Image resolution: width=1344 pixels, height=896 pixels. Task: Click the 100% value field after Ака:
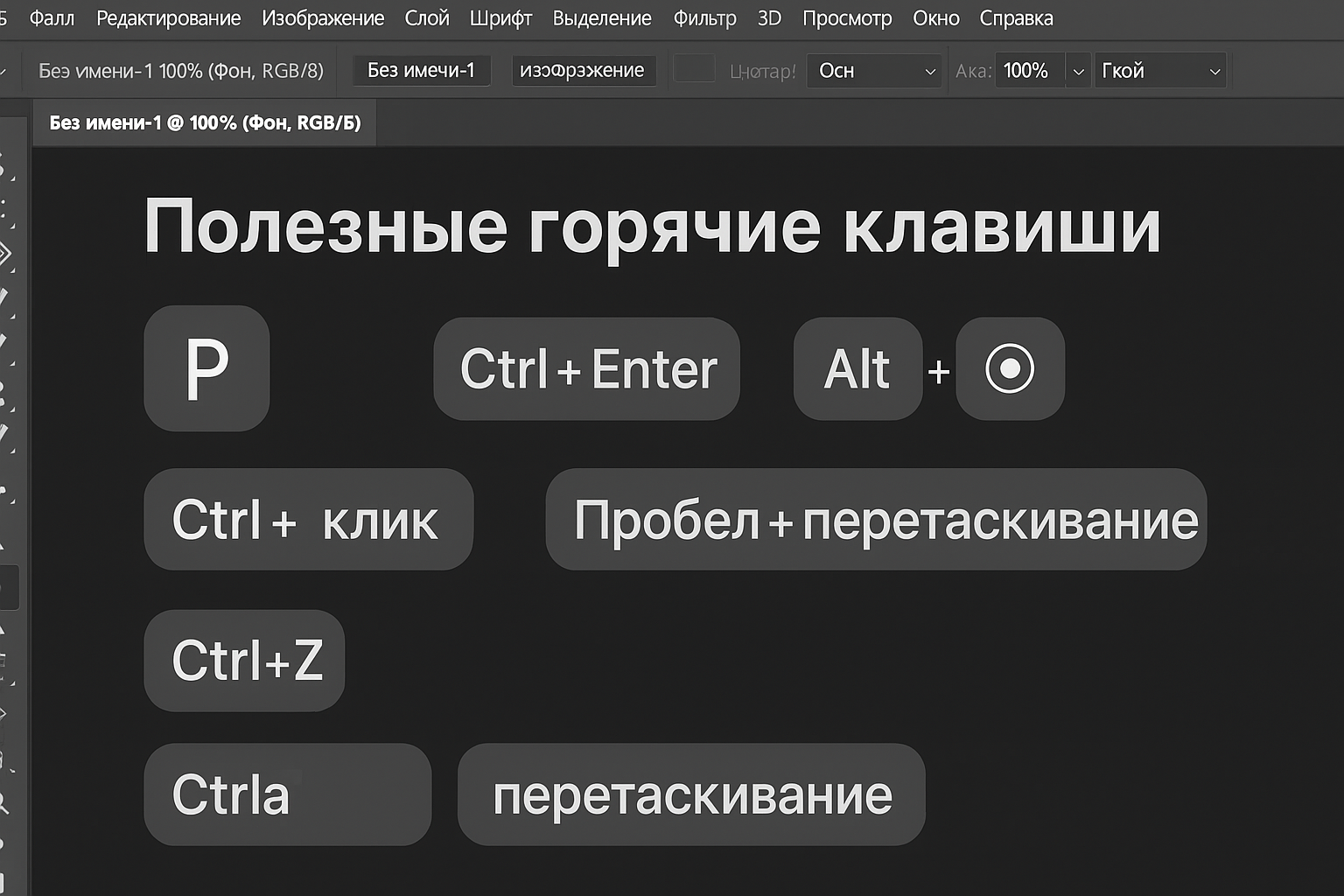pos(1030,71)
